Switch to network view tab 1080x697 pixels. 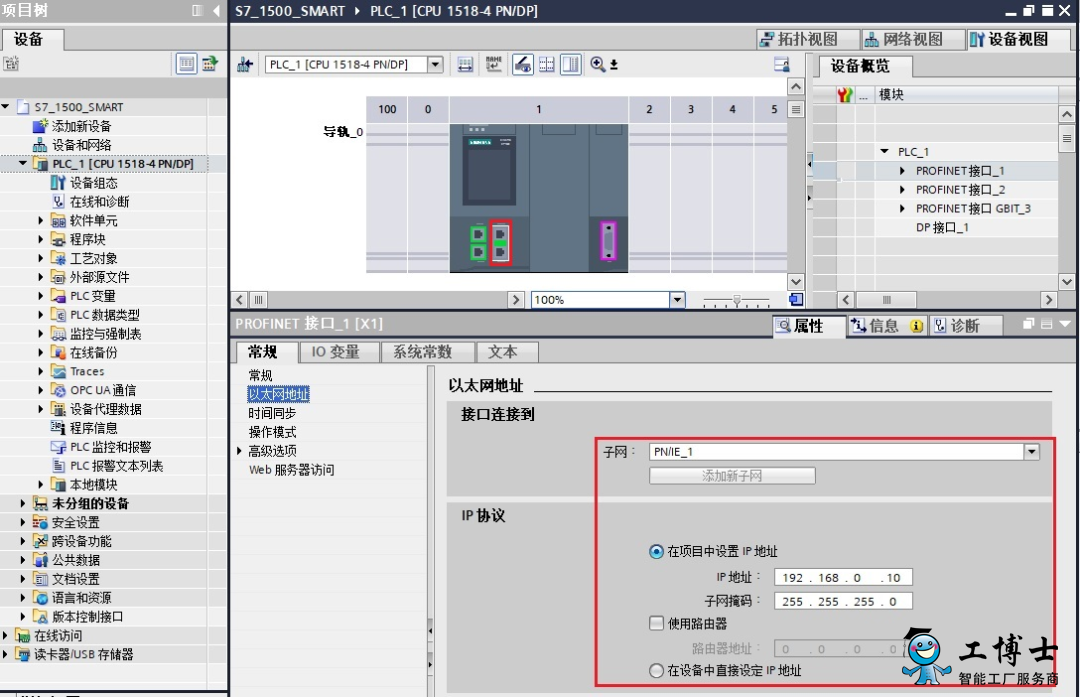tap(913, 39)
